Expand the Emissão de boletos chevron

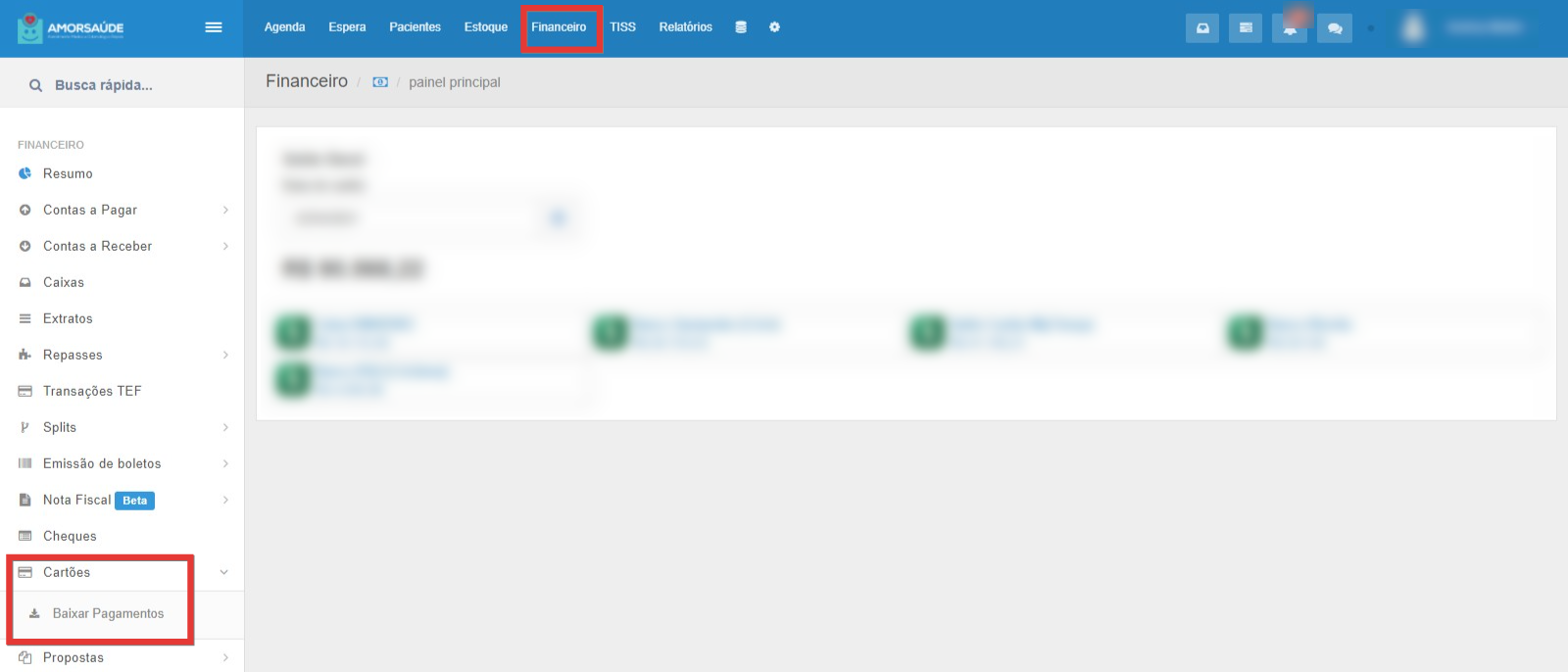click(225, 463)
